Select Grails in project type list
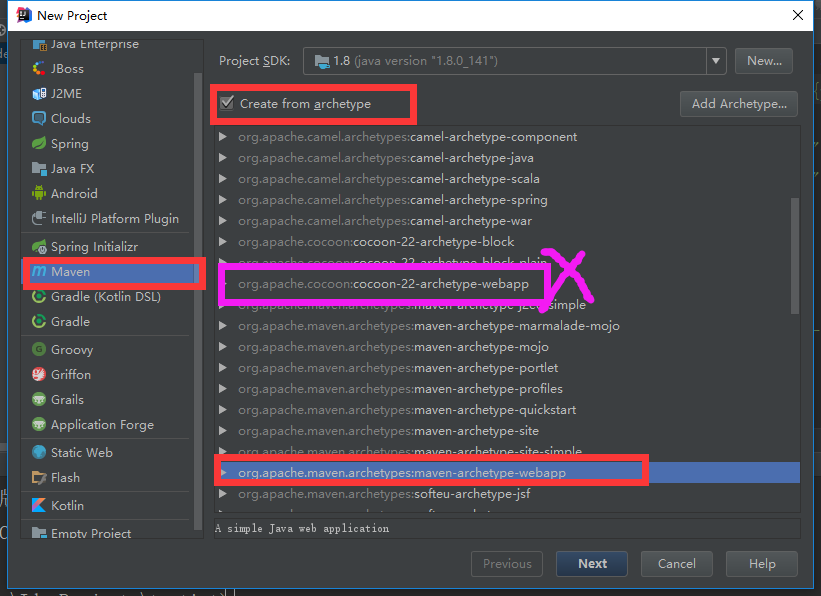 coord(107,400)
